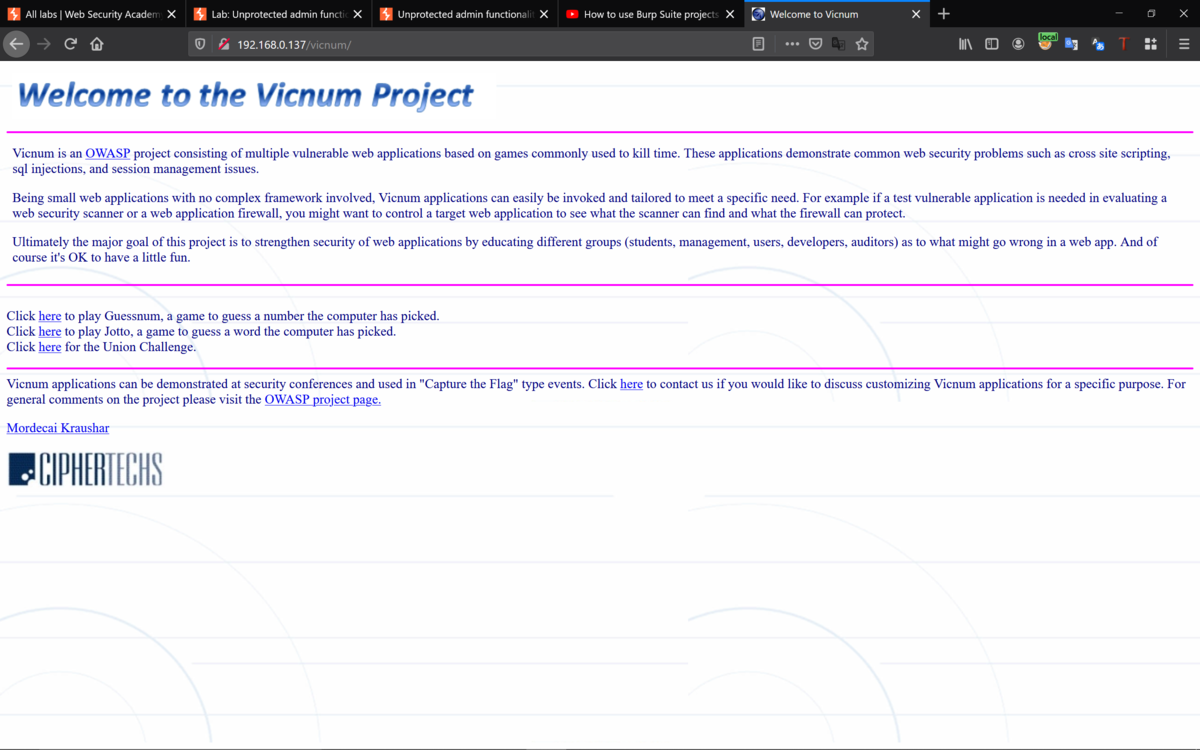This screenshot has height=750, width=1200.
Task: Open the OWASP link in intro paragraph
Action: 107,154
